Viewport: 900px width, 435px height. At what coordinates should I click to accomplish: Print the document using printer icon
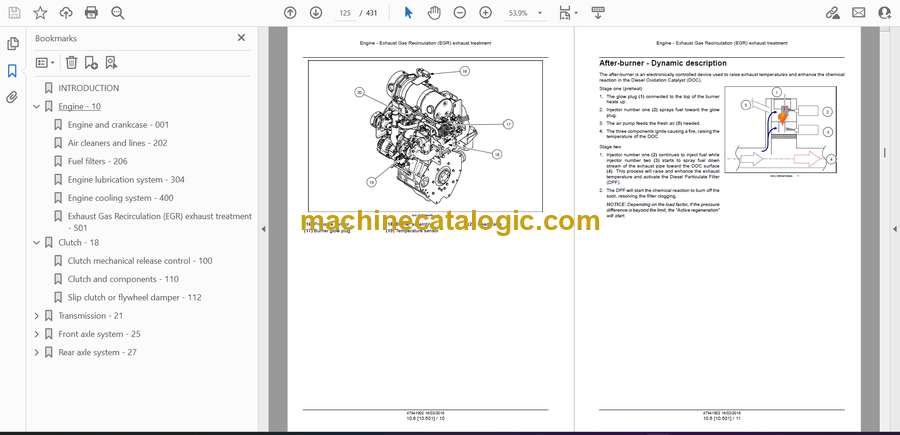(91, 13)
